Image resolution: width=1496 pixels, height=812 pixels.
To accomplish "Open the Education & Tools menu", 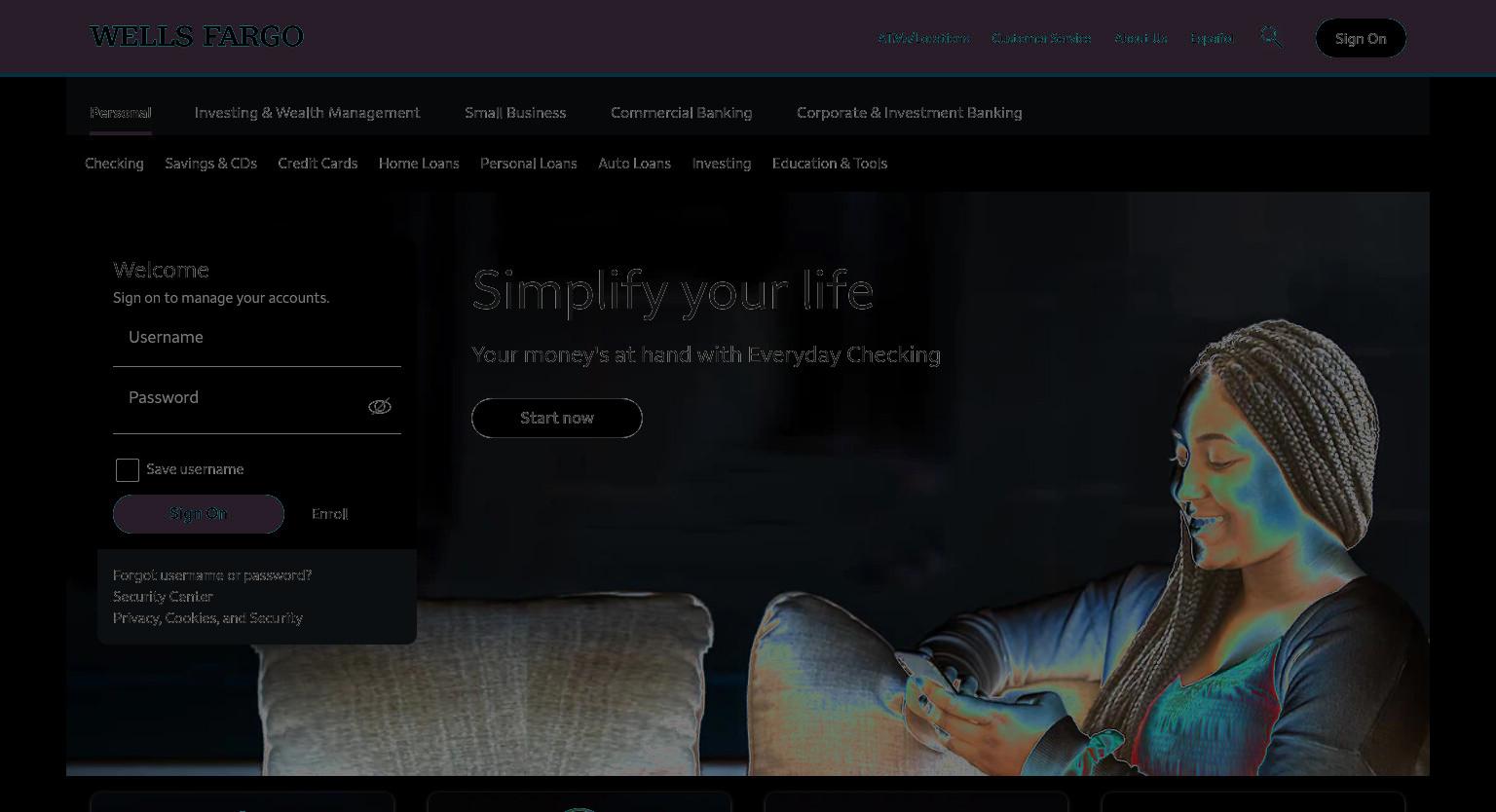I will (830, 164).
